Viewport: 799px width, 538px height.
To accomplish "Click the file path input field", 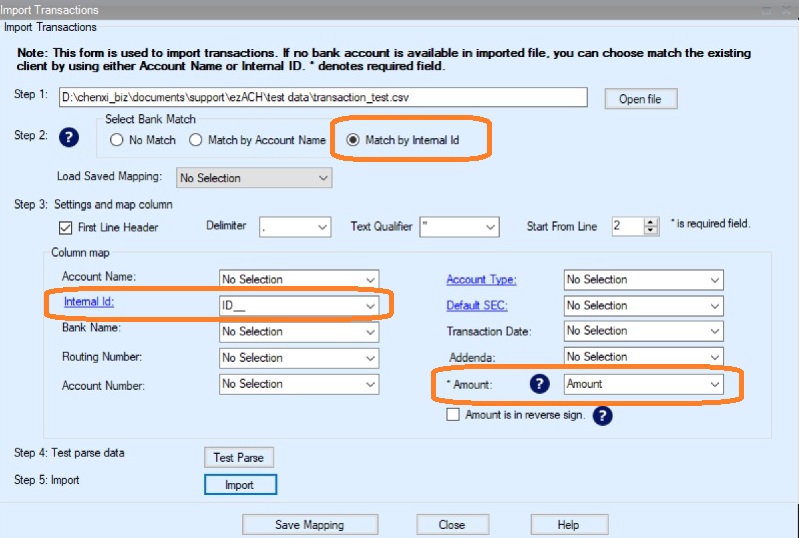I will [320, 98].
